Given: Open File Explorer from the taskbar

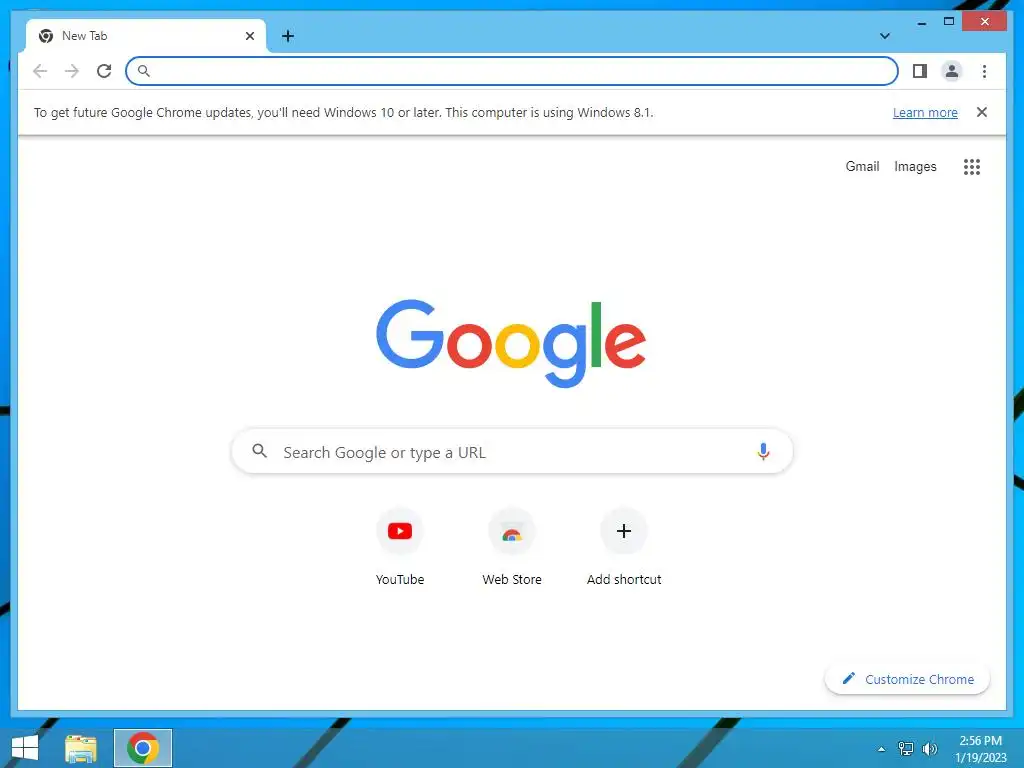Looking at the screenshot, I should (81, 748).
